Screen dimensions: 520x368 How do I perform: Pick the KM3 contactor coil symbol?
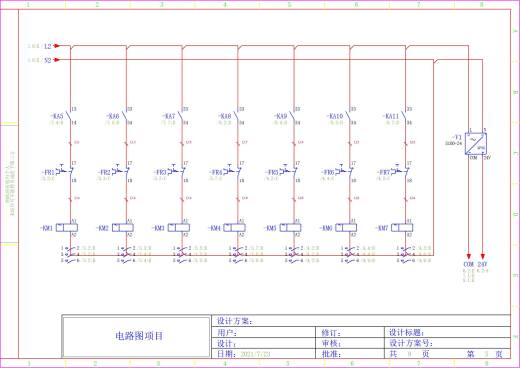click(x=179, y=228)
